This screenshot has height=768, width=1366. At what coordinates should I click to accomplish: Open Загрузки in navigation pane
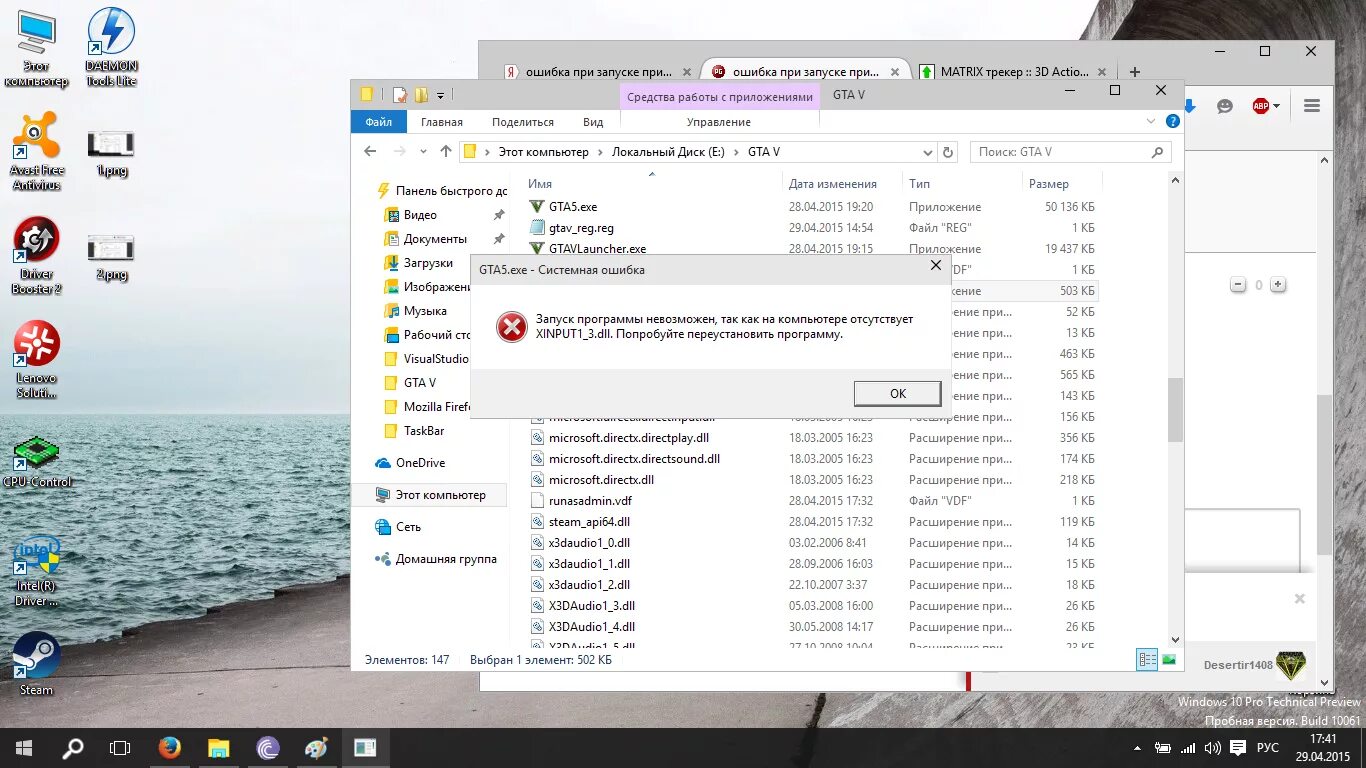[428, 263]
